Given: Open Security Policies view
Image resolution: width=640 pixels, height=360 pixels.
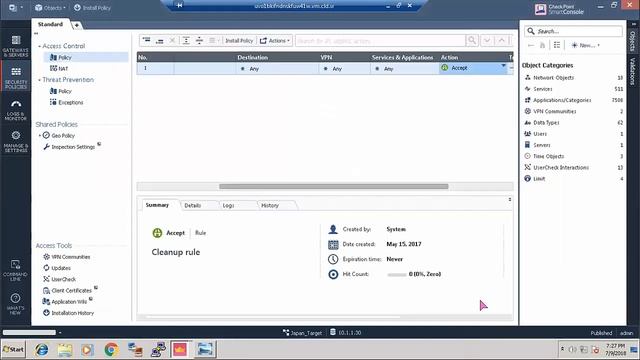Looking at the screenshot, I should point(16,78).
